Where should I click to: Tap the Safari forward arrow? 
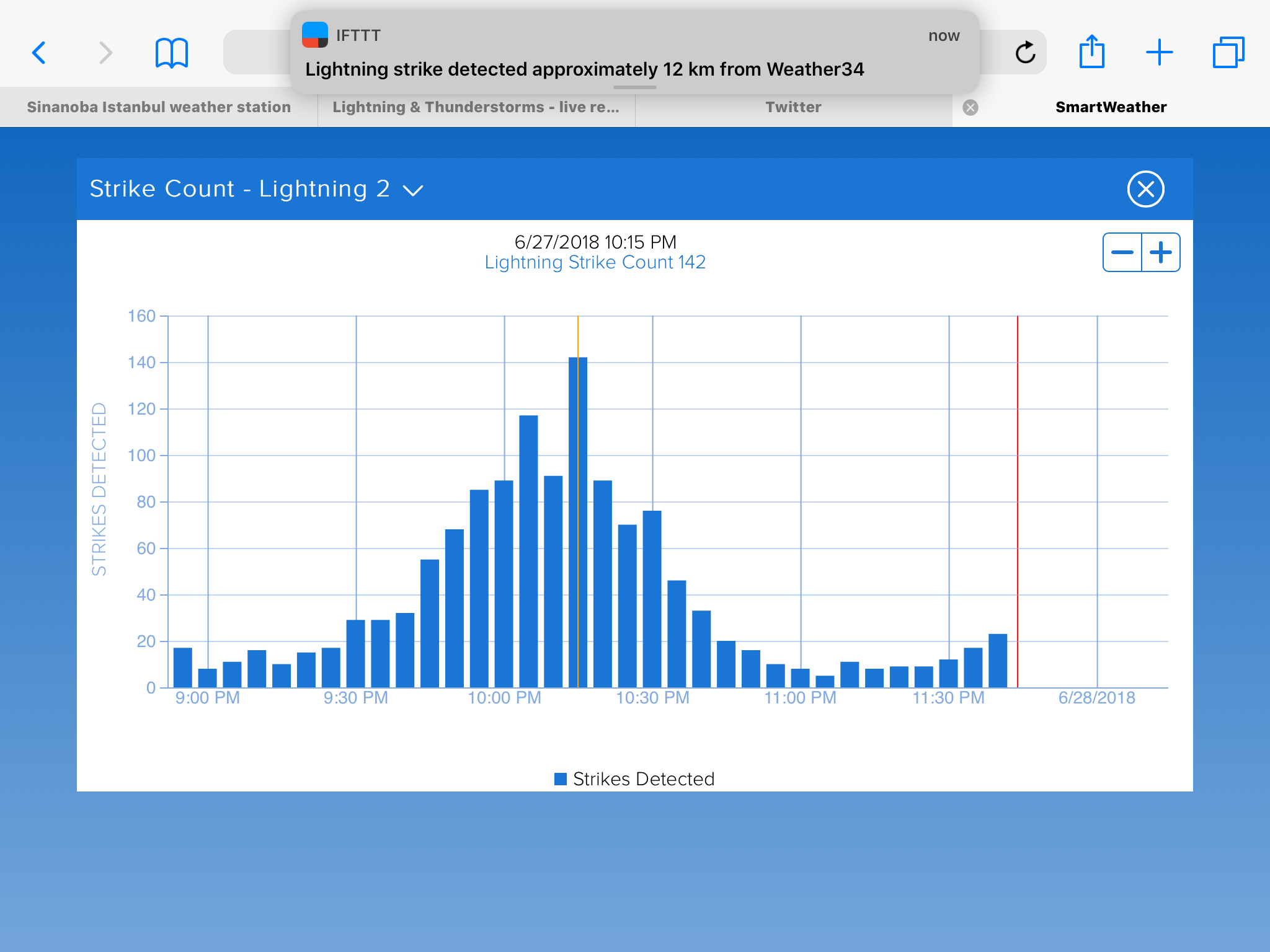pyautogui.click(x=106, y=53)
